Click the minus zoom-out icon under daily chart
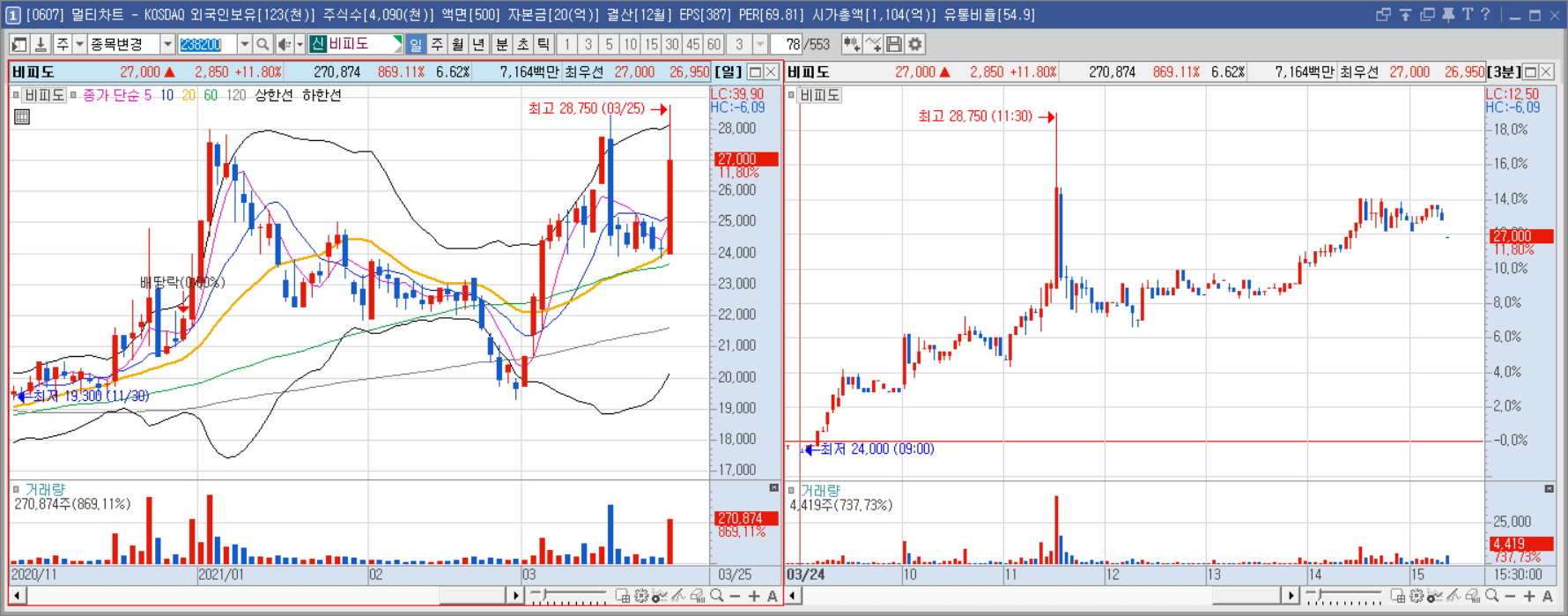 coord(736,597)
